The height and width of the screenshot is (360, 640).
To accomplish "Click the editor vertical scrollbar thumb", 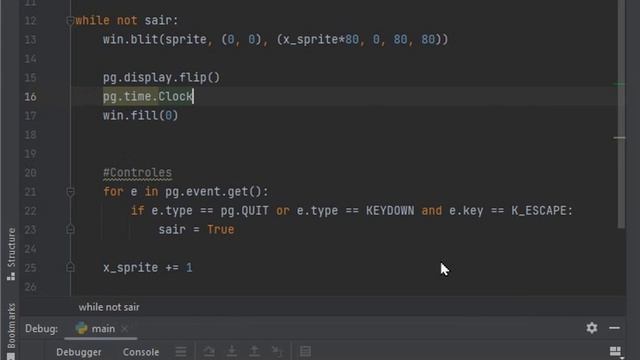I will (621, 114).
